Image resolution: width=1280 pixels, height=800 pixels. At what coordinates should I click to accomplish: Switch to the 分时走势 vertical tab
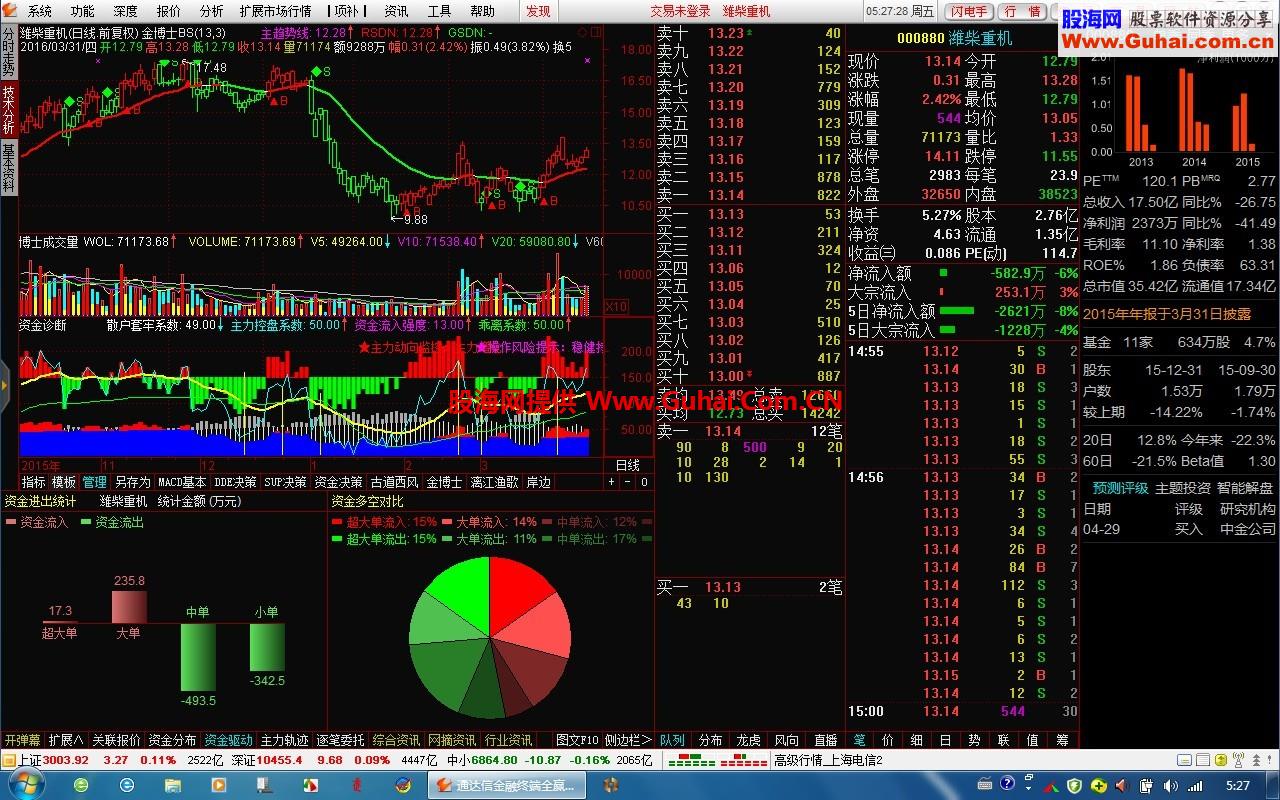point(8,52)
